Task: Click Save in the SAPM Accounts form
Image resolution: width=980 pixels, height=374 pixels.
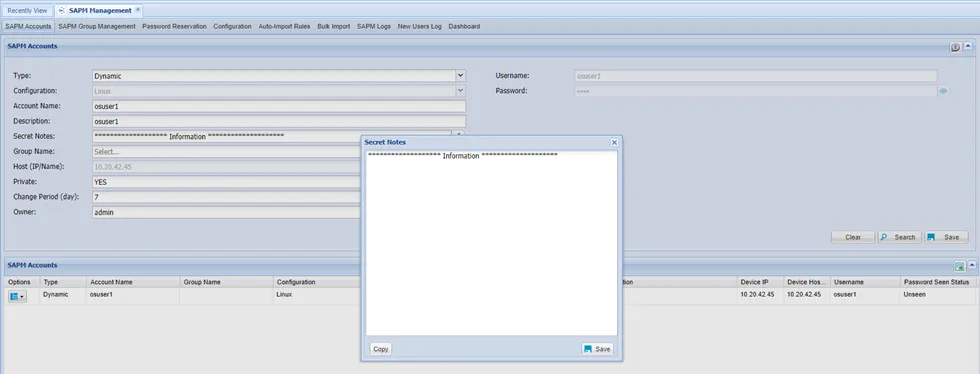Action: (x=946, y=237)
